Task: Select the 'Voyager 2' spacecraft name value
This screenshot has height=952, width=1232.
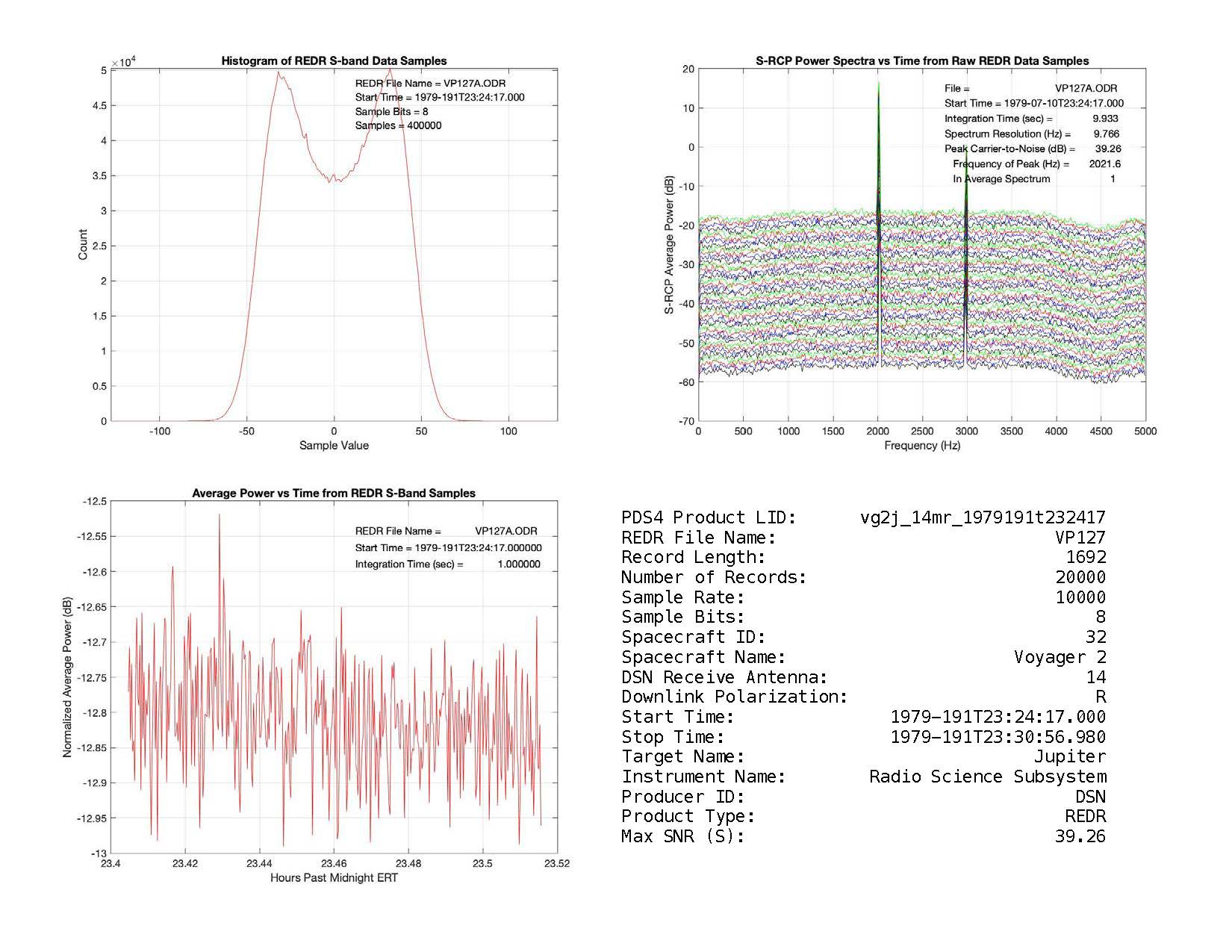Action: (x=1060, y=657)
